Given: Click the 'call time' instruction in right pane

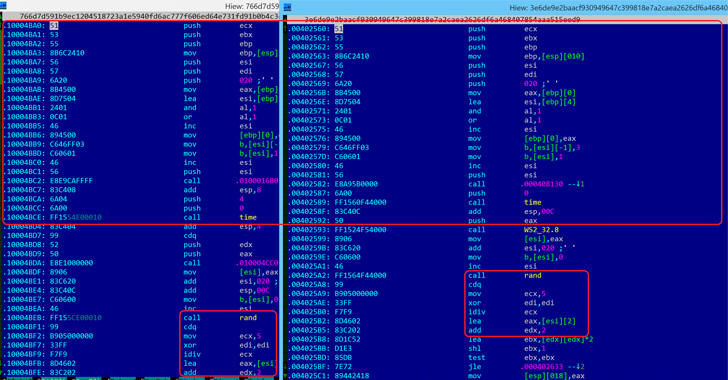Looking at the screenshot, I should [505, 202].
